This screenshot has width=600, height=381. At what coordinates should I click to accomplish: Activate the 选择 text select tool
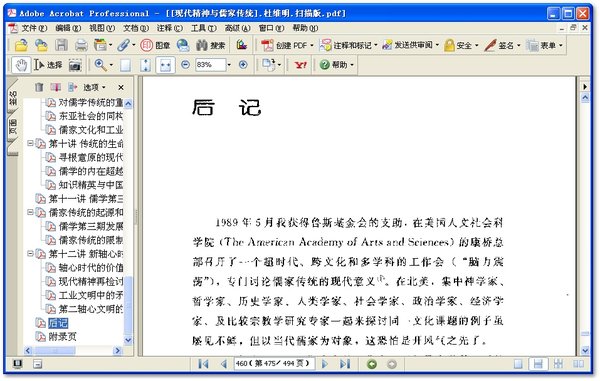[x=48, y=65]
